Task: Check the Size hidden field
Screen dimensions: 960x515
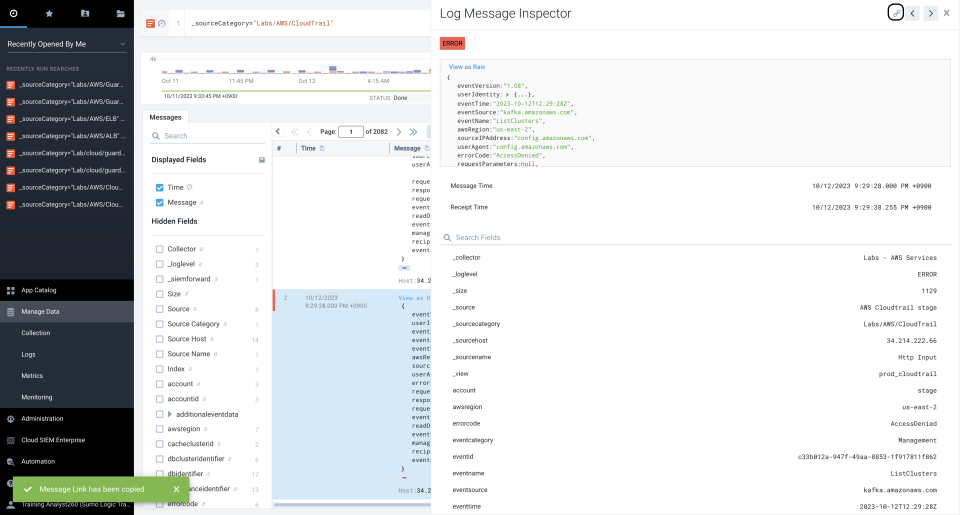Action: tap(160, 294)
